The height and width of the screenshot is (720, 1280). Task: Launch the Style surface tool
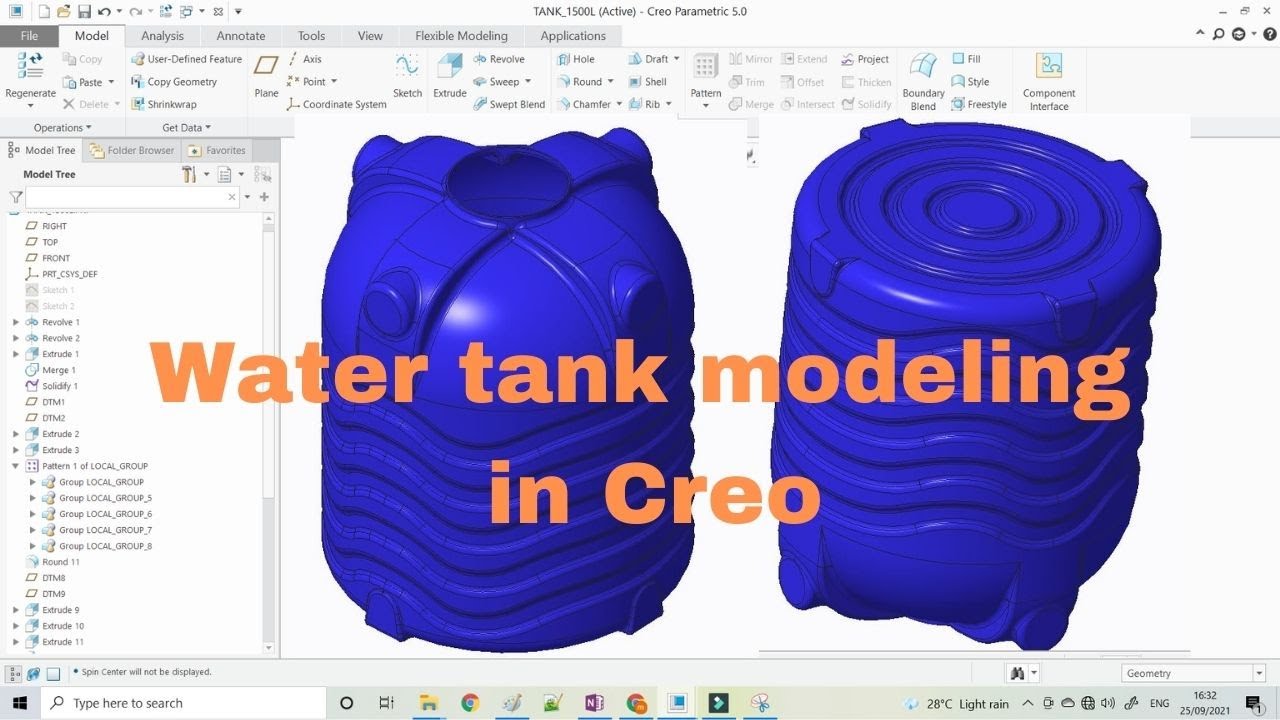click(970, 82)
